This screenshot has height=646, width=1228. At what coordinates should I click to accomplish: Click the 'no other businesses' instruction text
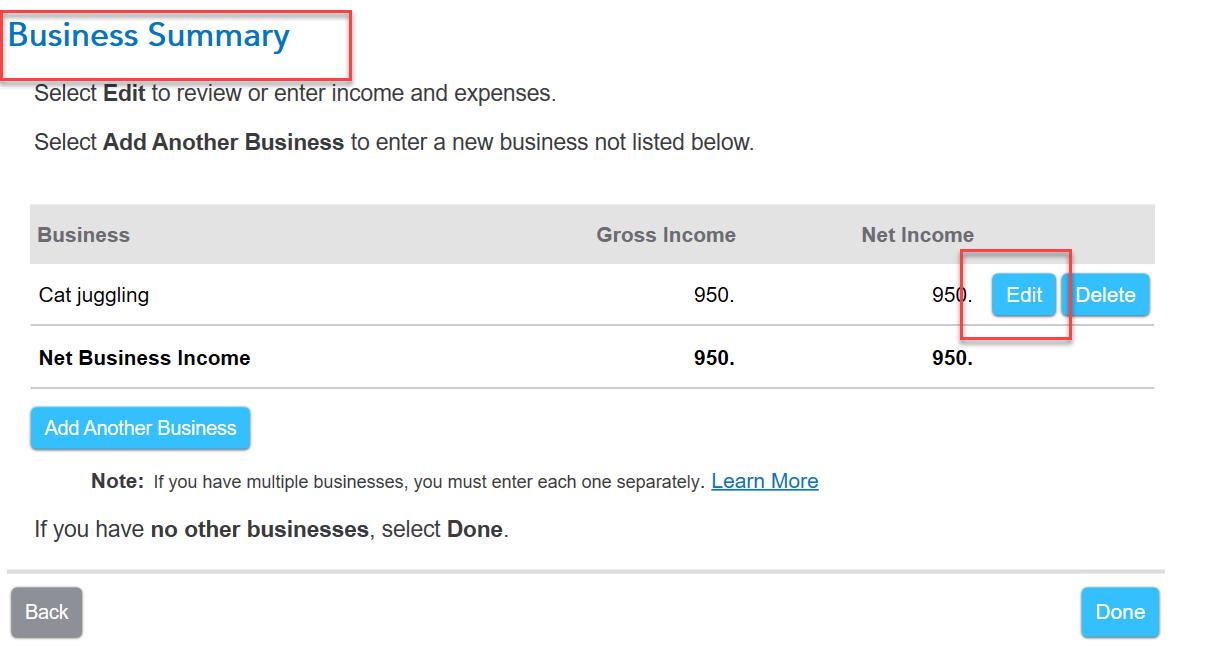coord(271,529)
